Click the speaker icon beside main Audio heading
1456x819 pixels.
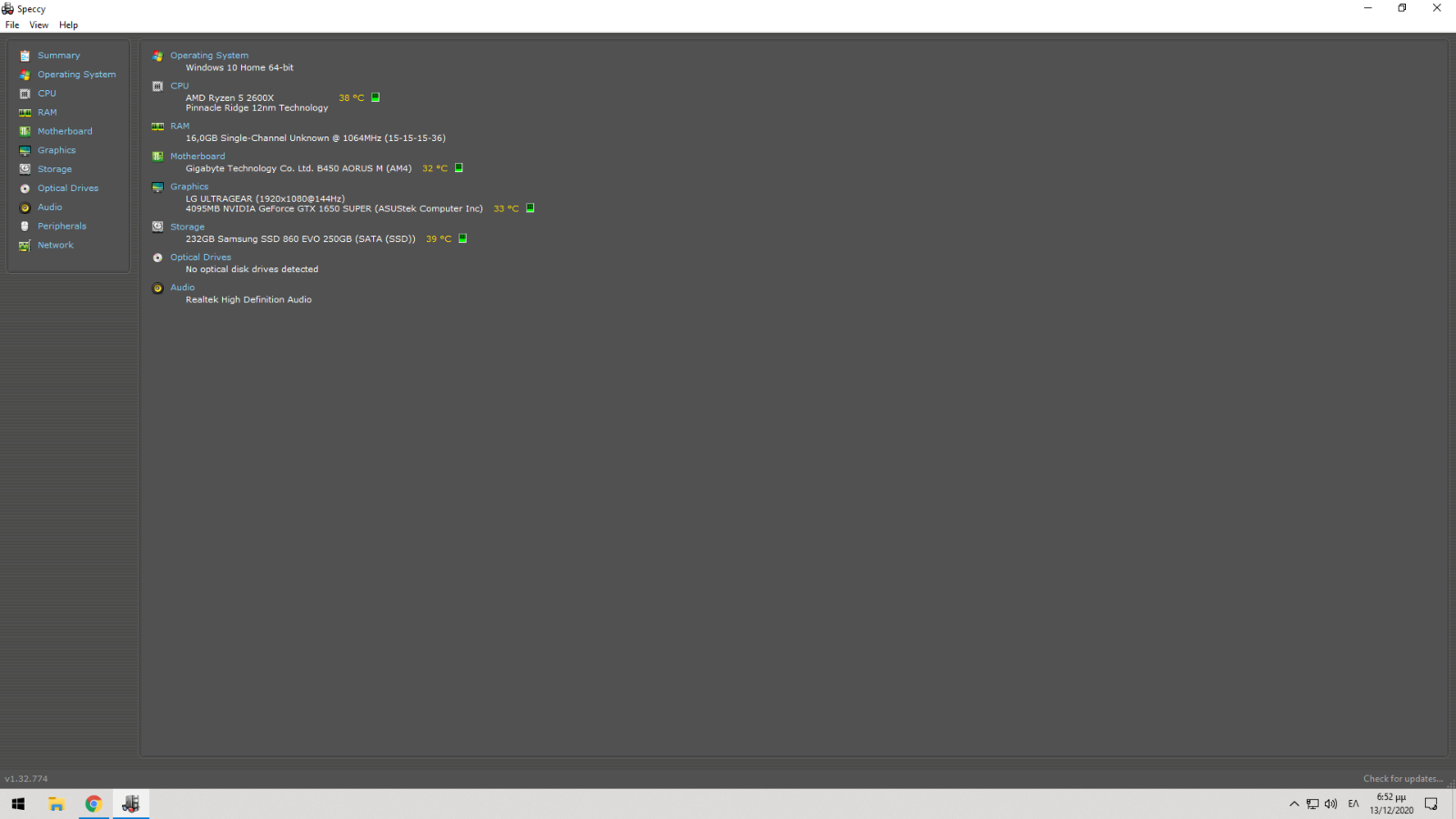(157, 288)
